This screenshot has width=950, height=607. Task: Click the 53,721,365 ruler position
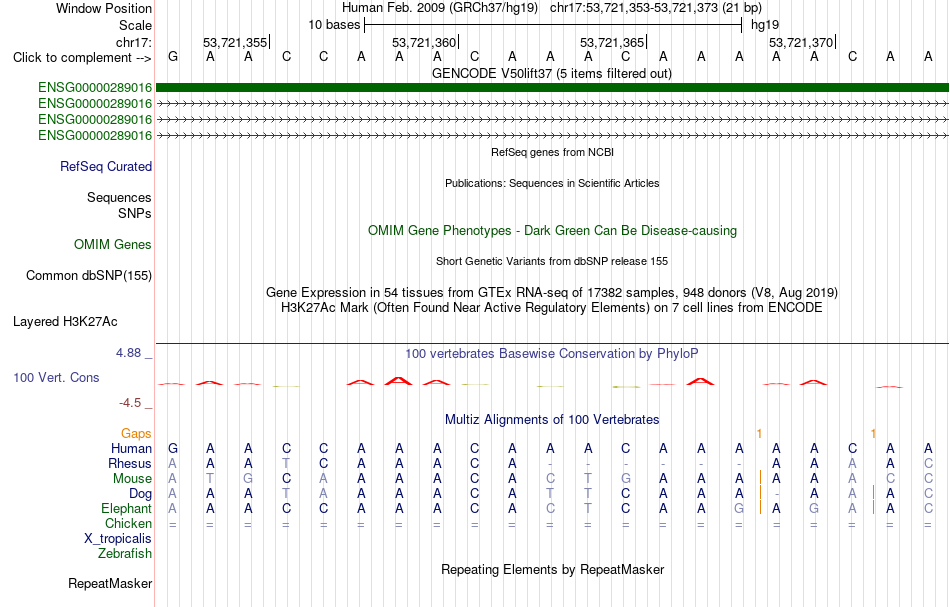[x=612, y=42]
